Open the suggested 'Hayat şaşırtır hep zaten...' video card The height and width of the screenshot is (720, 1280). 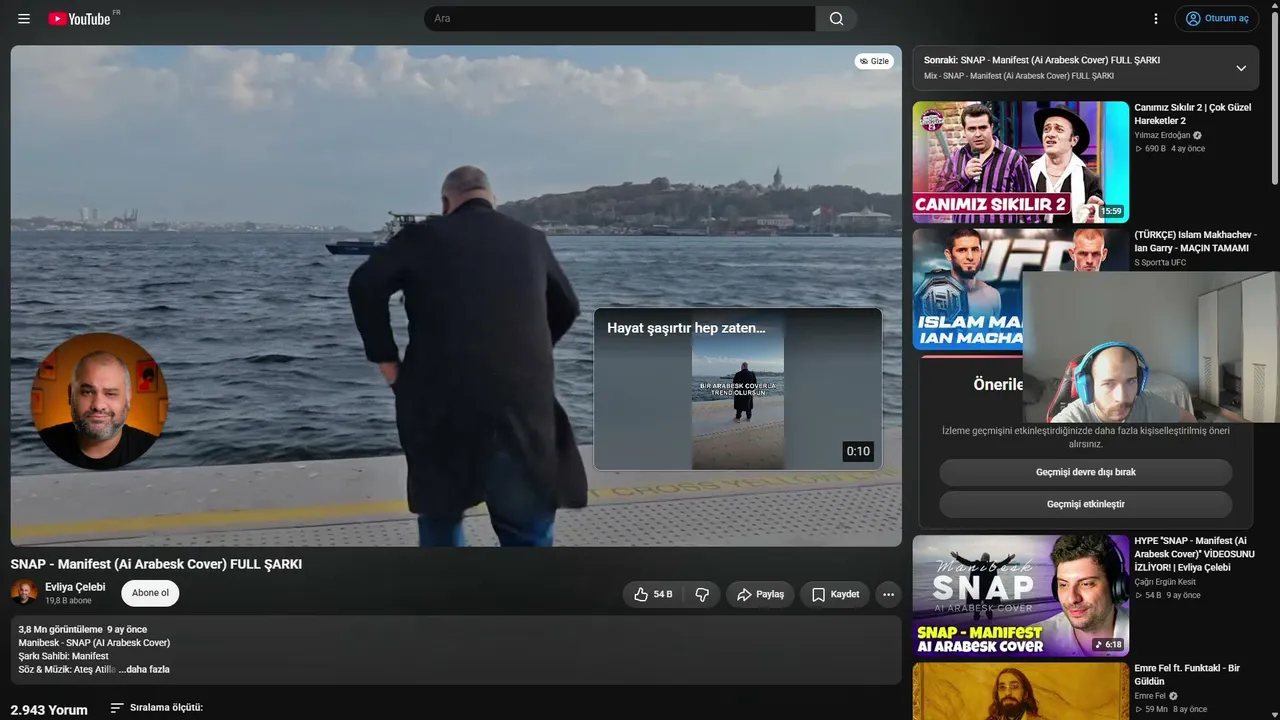click(x=738, y=388)
